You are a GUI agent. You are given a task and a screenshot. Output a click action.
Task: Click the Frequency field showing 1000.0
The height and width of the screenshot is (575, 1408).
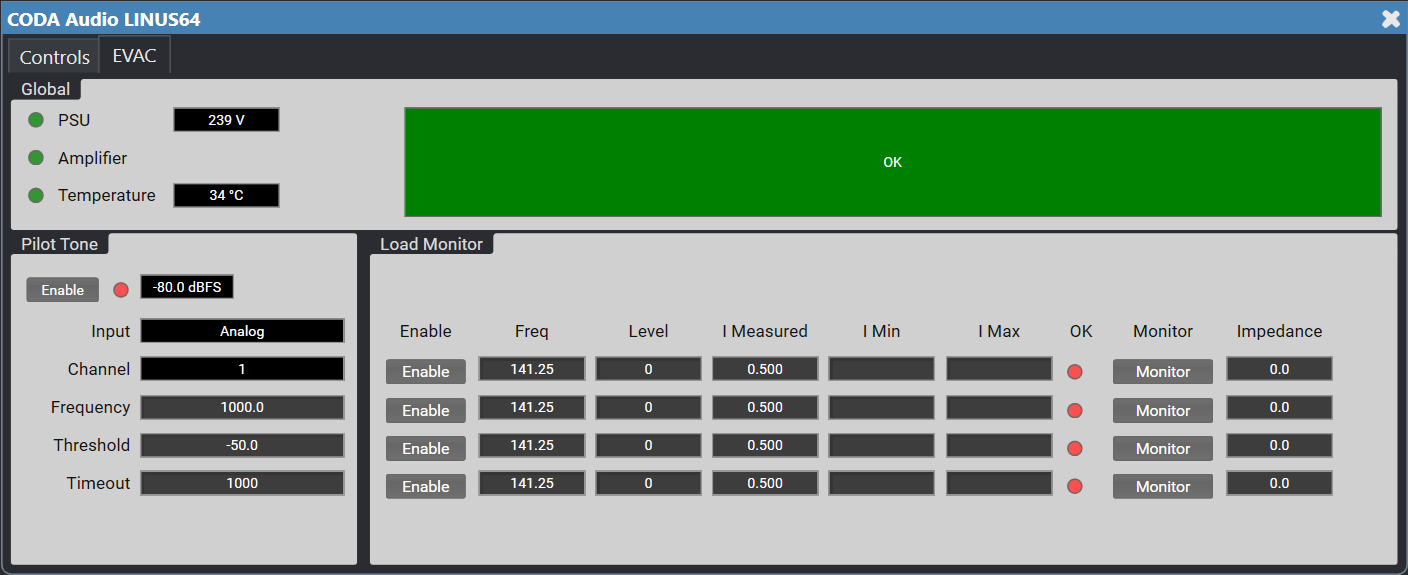click(242, 407)
